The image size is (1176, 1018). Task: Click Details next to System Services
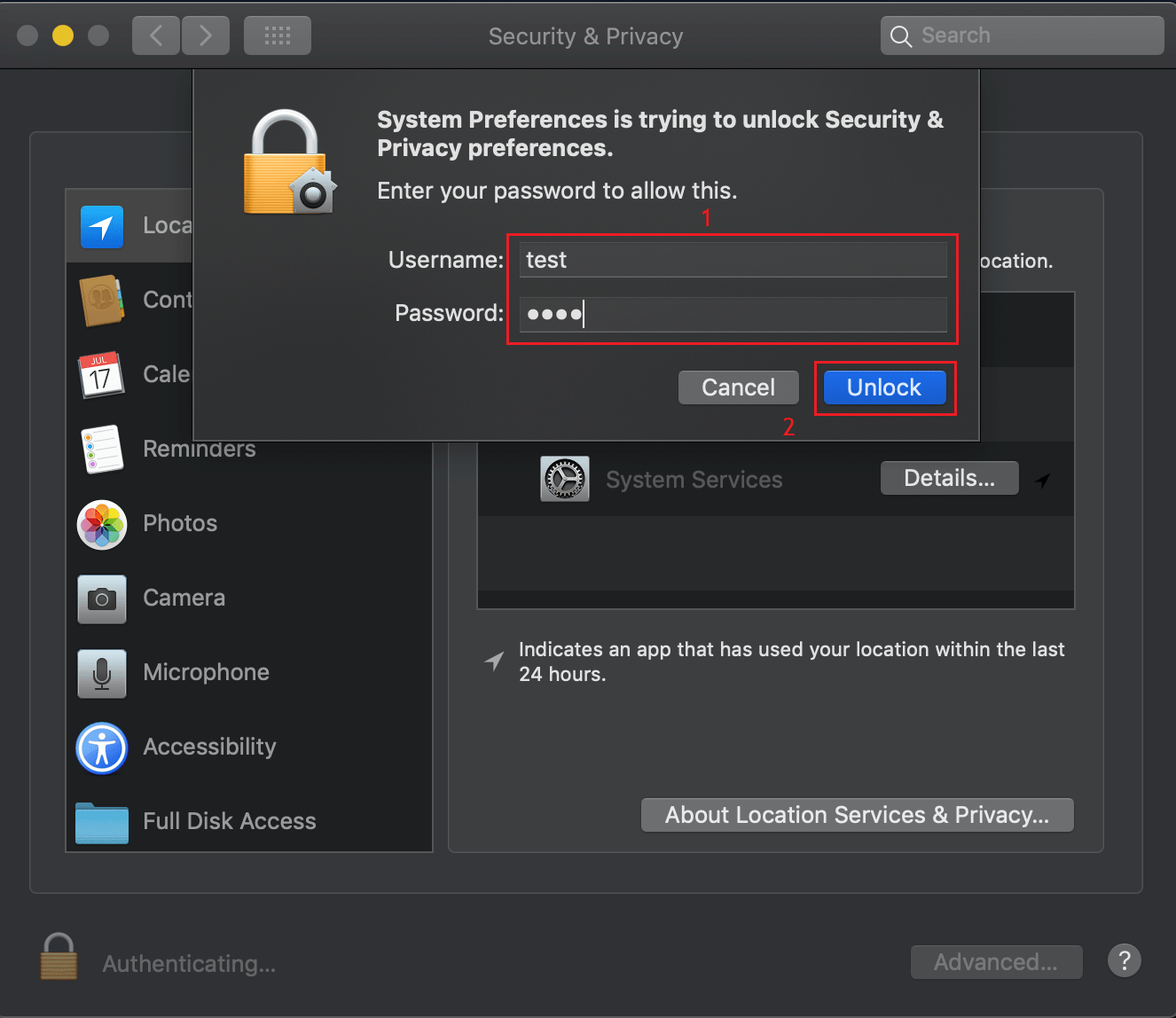(x=949, y=478)
